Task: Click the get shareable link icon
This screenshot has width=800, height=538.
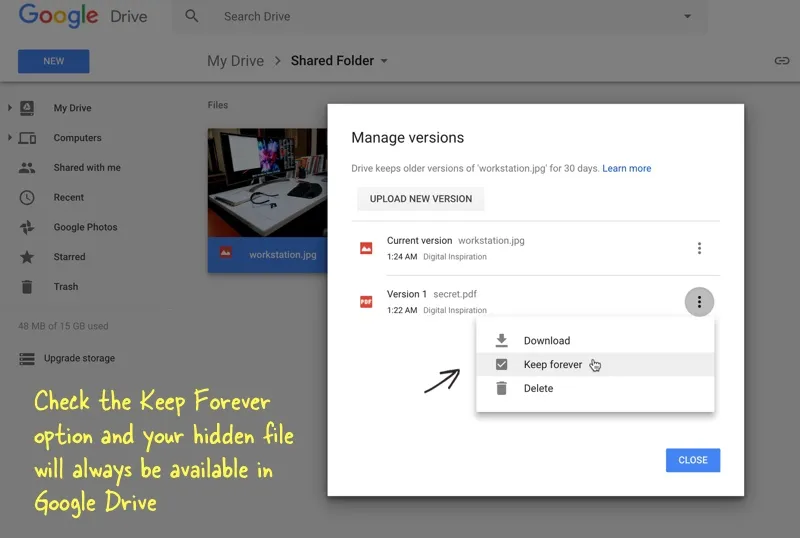Action: (782, 61)
